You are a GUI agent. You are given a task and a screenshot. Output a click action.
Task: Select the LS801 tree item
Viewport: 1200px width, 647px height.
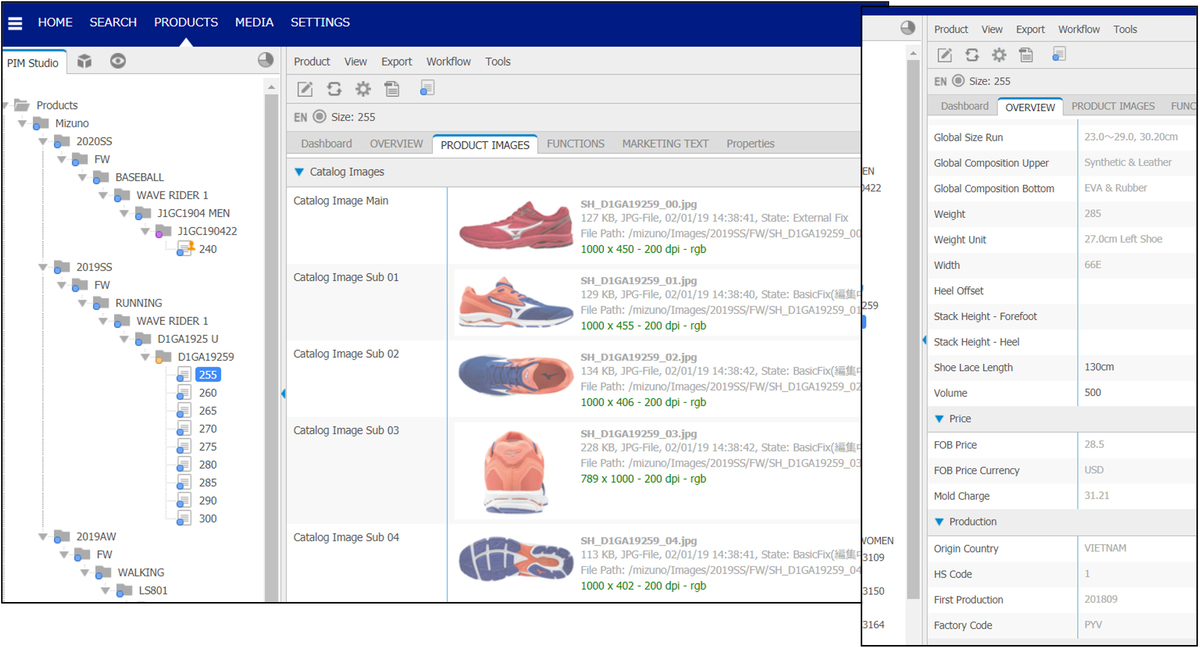click(152, 591)
